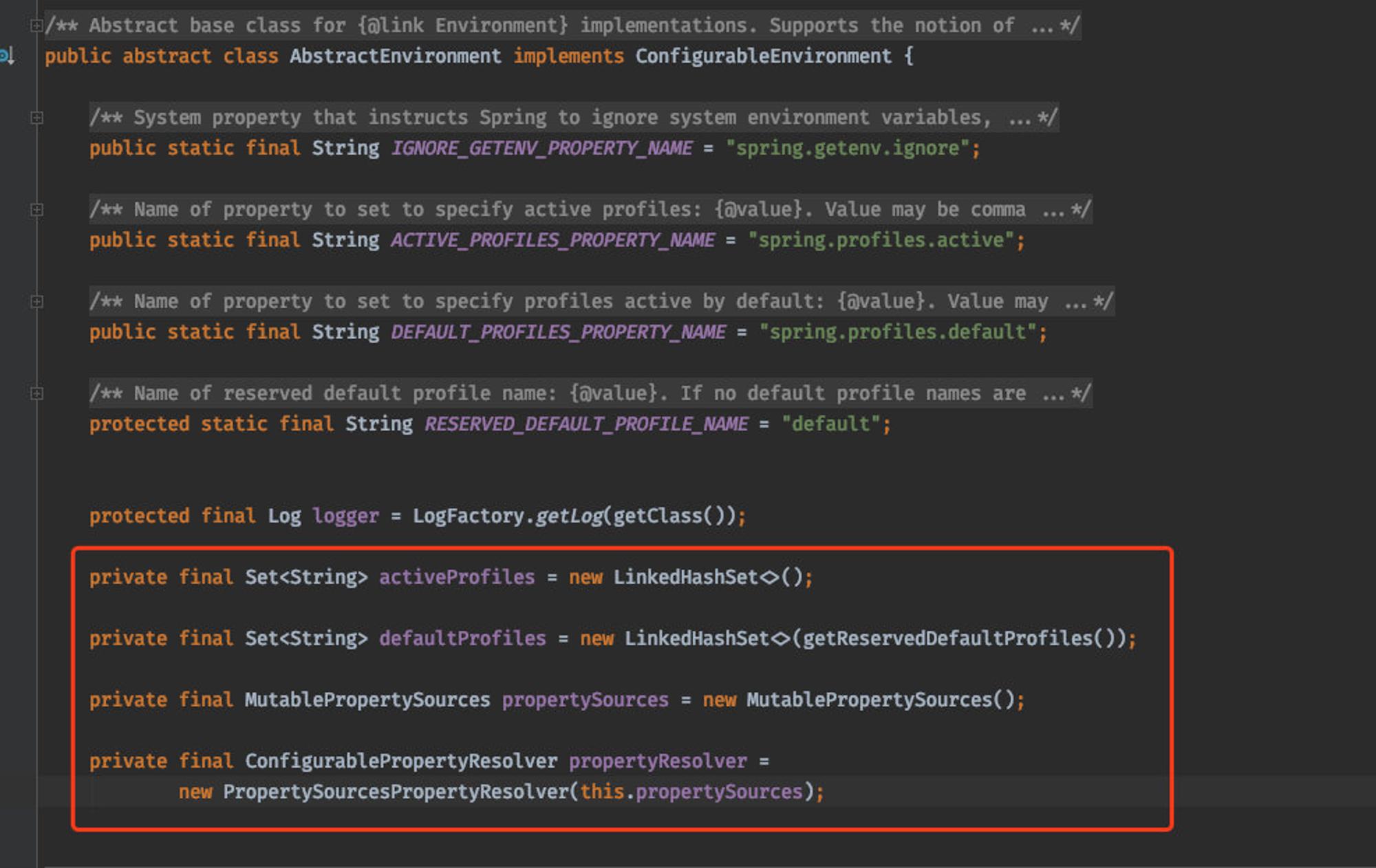Click the MutablePropertySources() constructor call

pos(881,700)
